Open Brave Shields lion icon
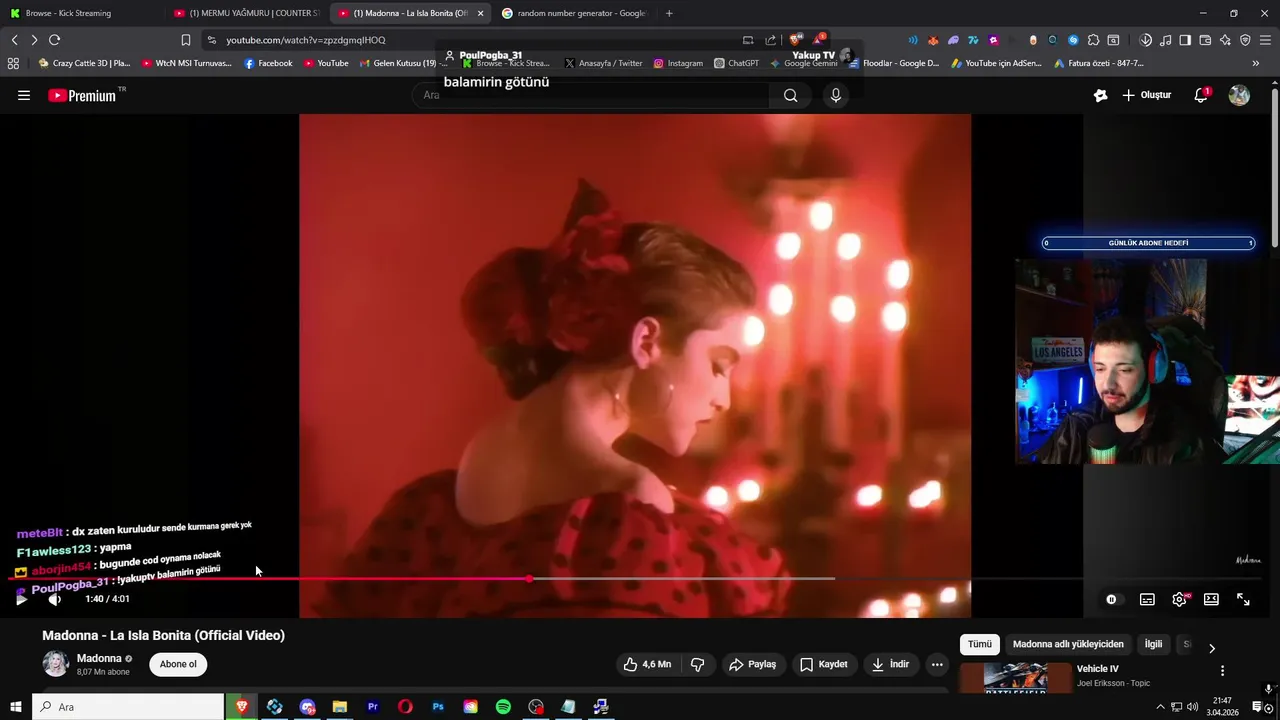 797,40
